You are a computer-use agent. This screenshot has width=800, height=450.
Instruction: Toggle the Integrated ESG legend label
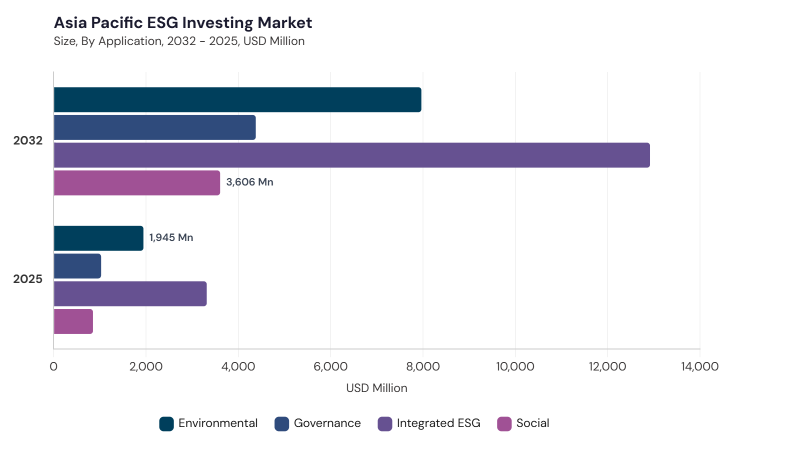pyautogui.click(x=438, y=423)
